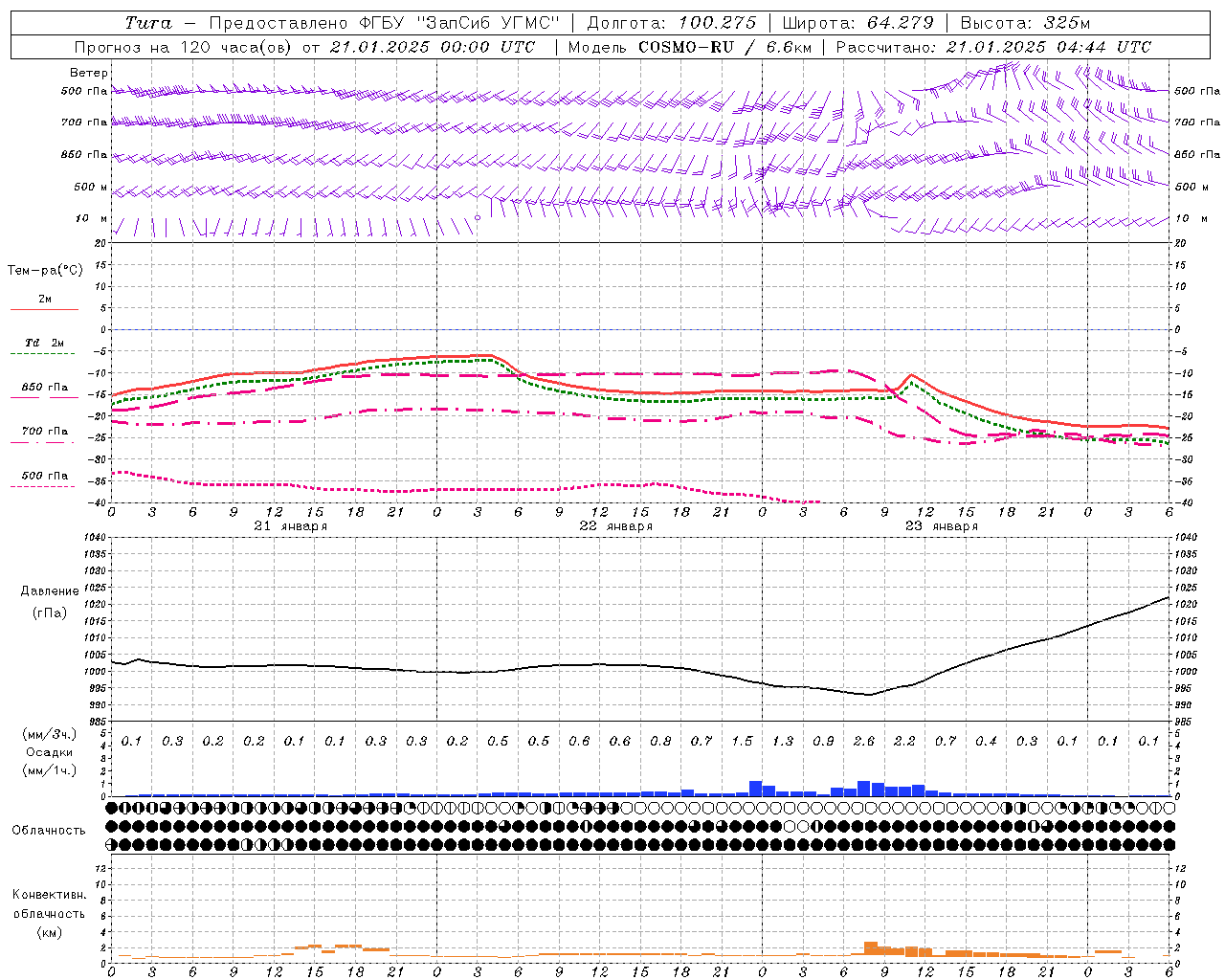Click the "Ветер" wind panel label

tap(88, 73)
